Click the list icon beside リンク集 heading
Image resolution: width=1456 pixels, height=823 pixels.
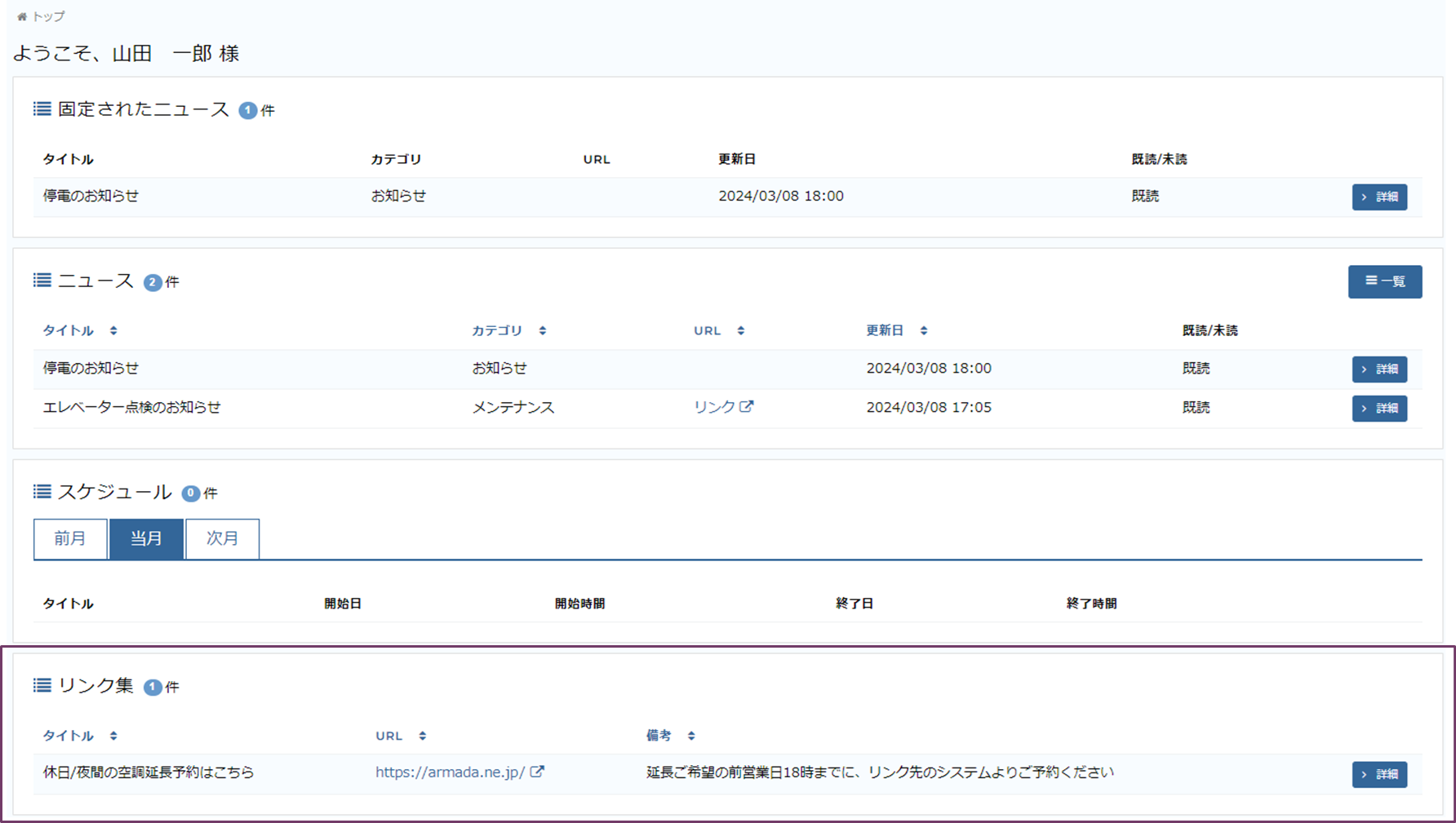42,685
